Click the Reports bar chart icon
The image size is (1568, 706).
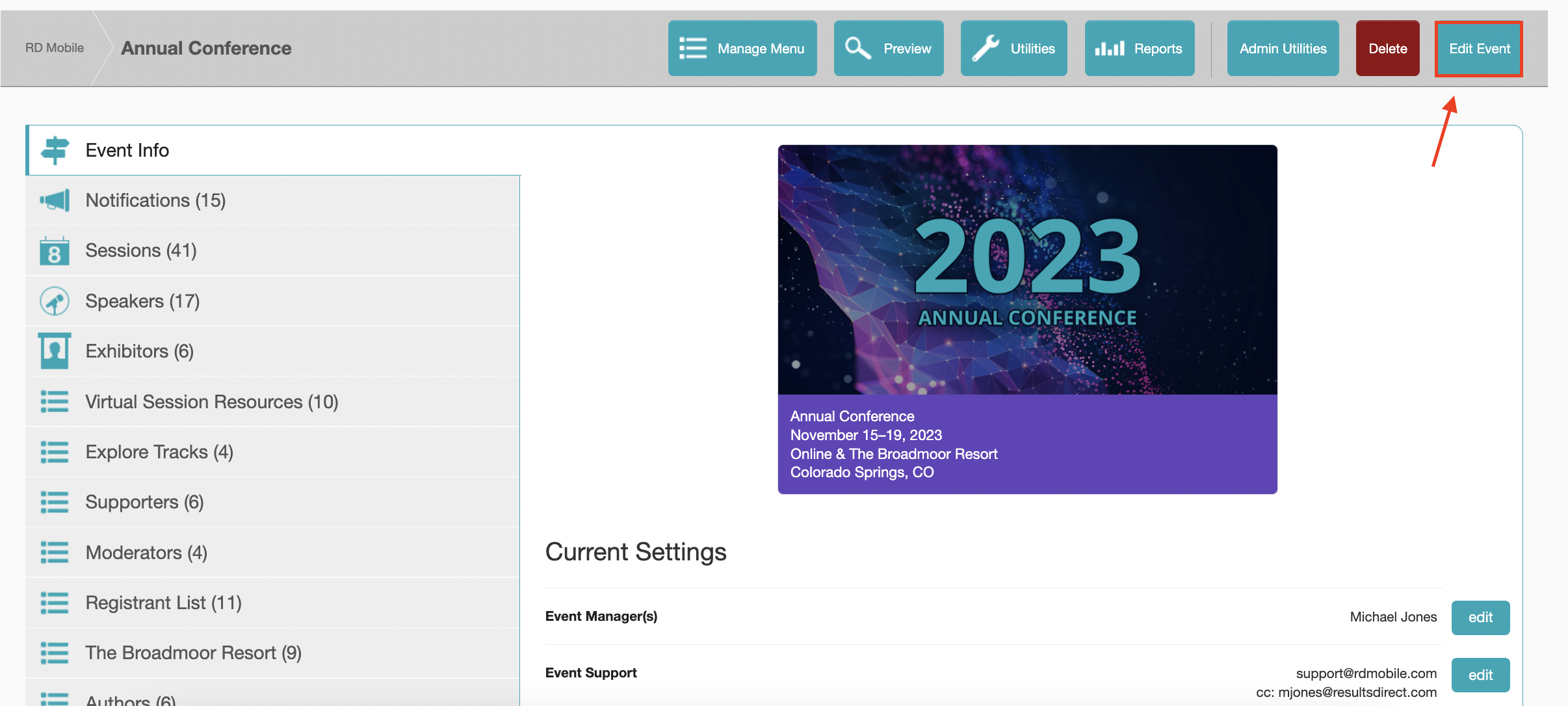pyautogui.click(x=1109, y=48)
